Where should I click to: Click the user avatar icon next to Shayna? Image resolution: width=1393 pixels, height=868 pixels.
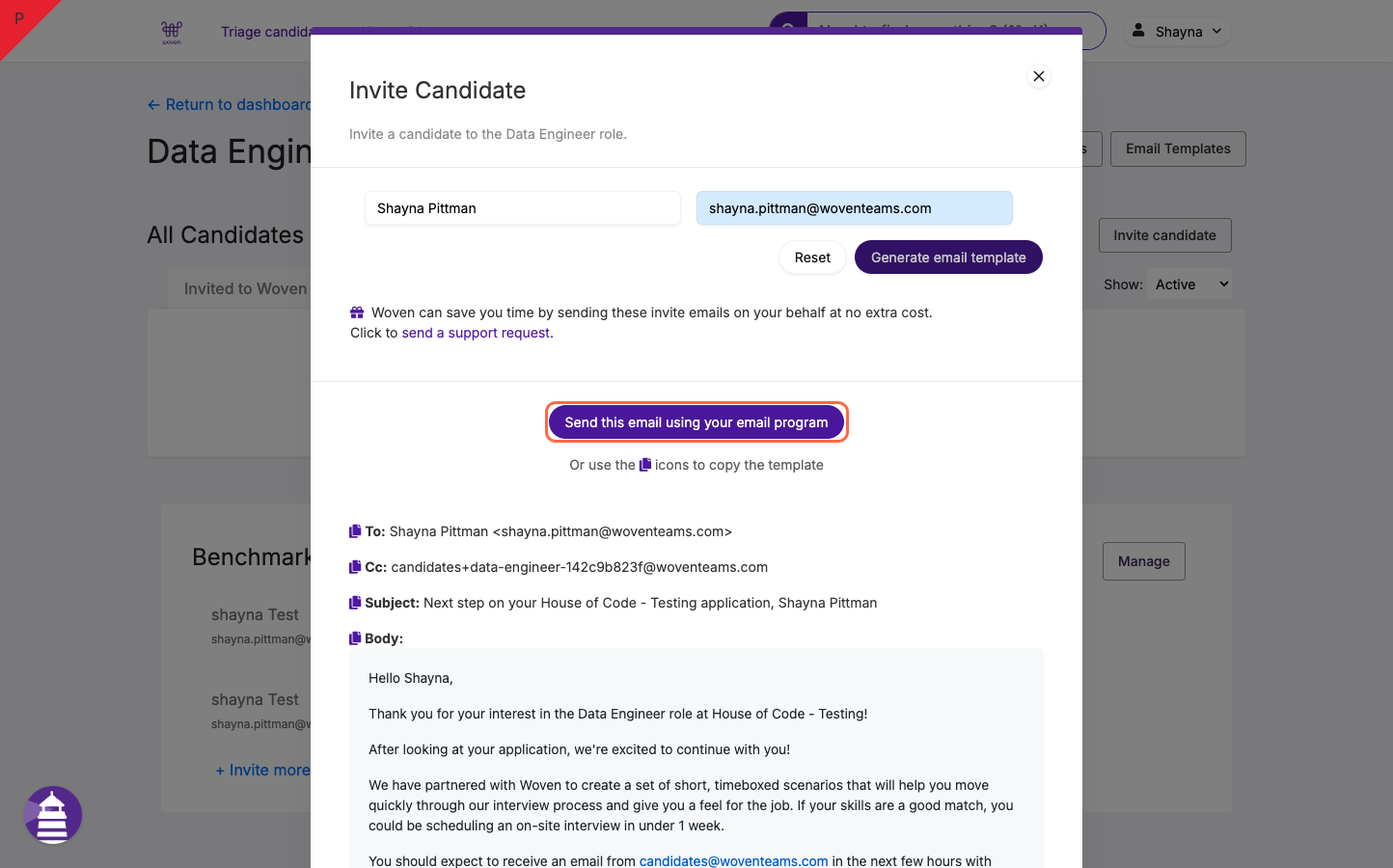[1138, 31]
